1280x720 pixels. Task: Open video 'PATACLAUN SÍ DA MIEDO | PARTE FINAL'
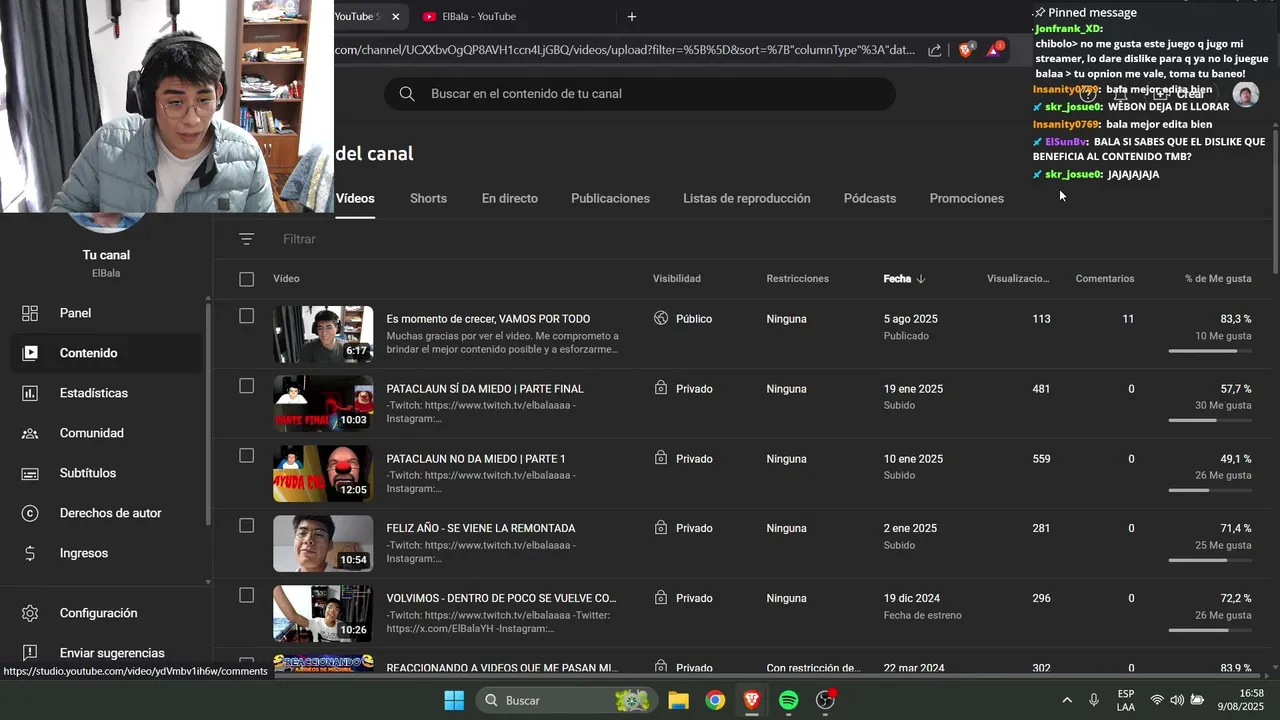485,389
